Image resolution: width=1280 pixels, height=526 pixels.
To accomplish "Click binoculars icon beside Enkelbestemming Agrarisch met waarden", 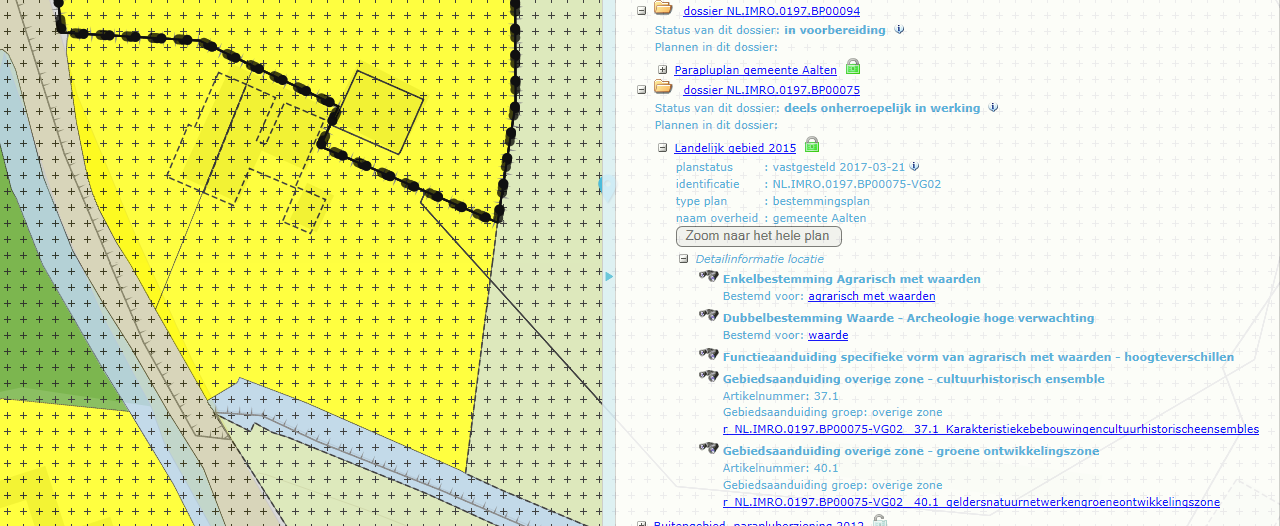I will [709, 279].
